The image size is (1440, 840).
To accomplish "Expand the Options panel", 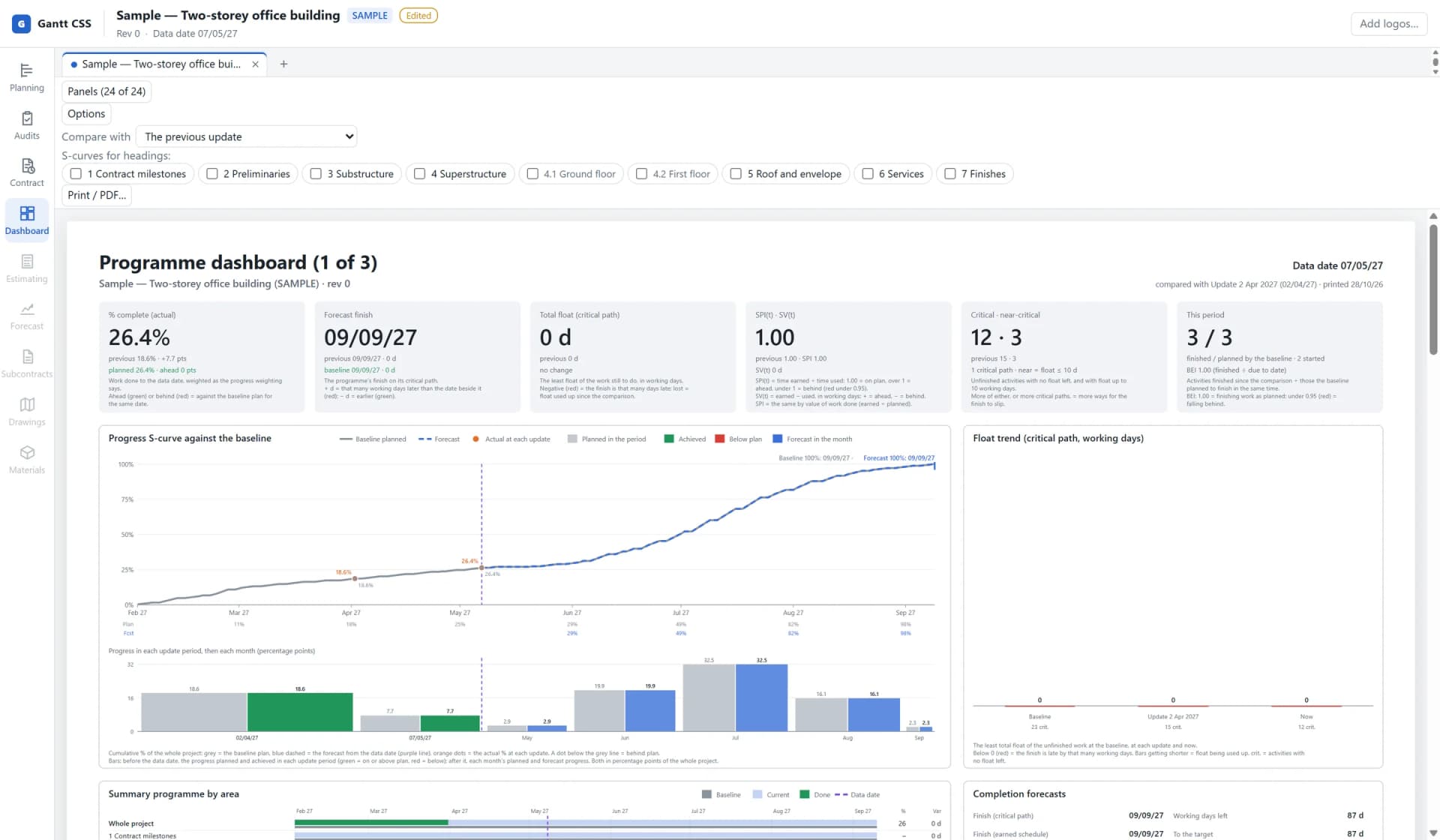I will tap(86, 114).
